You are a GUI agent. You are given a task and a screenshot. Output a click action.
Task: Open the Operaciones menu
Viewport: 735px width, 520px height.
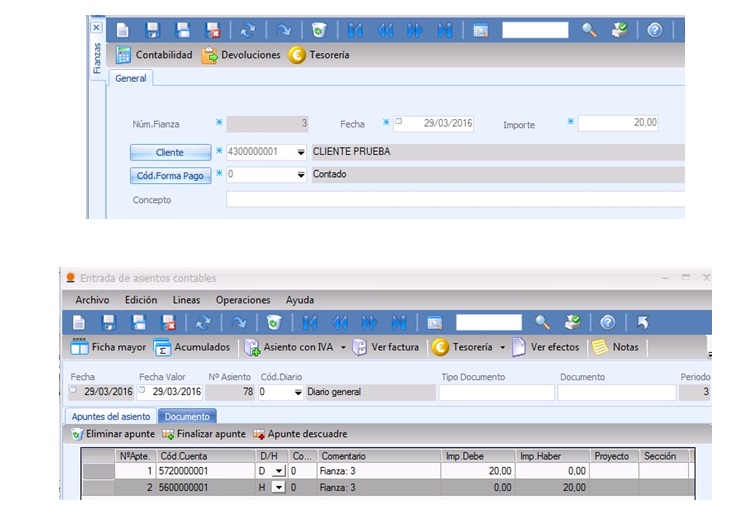(243, 300)
